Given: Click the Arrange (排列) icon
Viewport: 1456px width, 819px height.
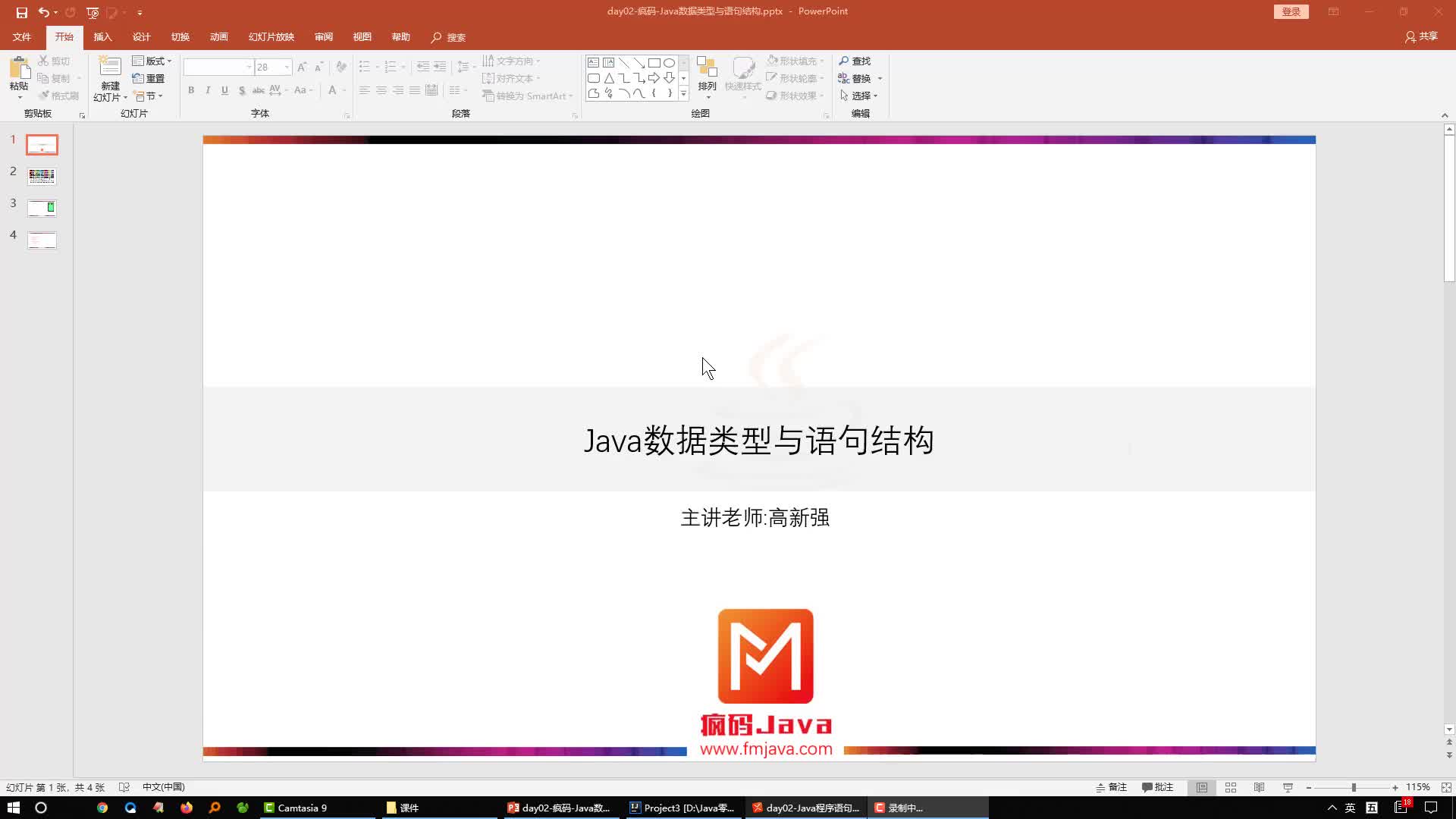Looking at the screenshot, I should click(707, 68).
